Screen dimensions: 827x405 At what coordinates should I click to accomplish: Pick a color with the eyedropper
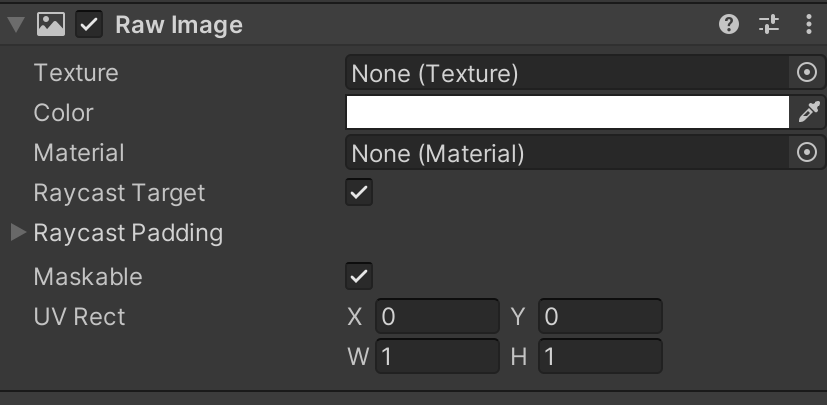tap(808, 113)
